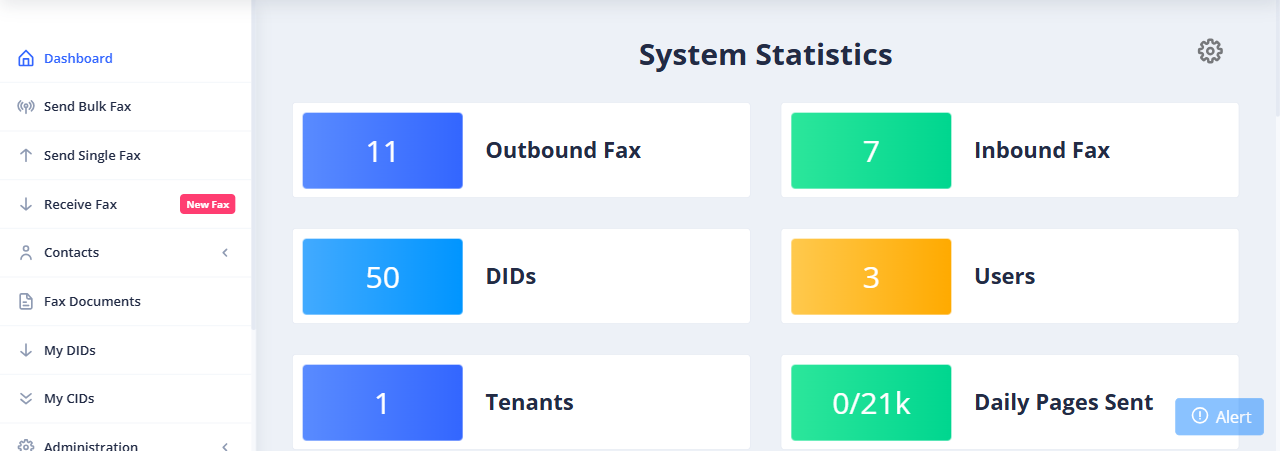Expand the Administration submenu chevron
This screenshot has width=1280, height=451.
pyautogui.click(x=225, y=446)
